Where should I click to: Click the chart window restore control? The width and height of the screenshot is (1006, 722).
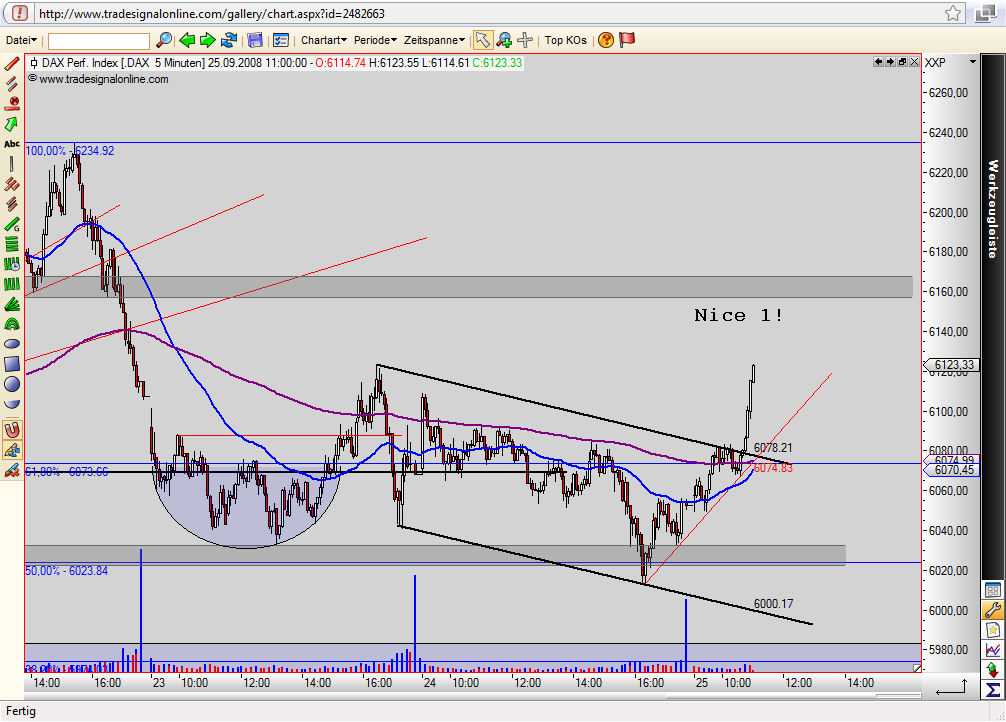pyautogui.click(x=902, y=62)
